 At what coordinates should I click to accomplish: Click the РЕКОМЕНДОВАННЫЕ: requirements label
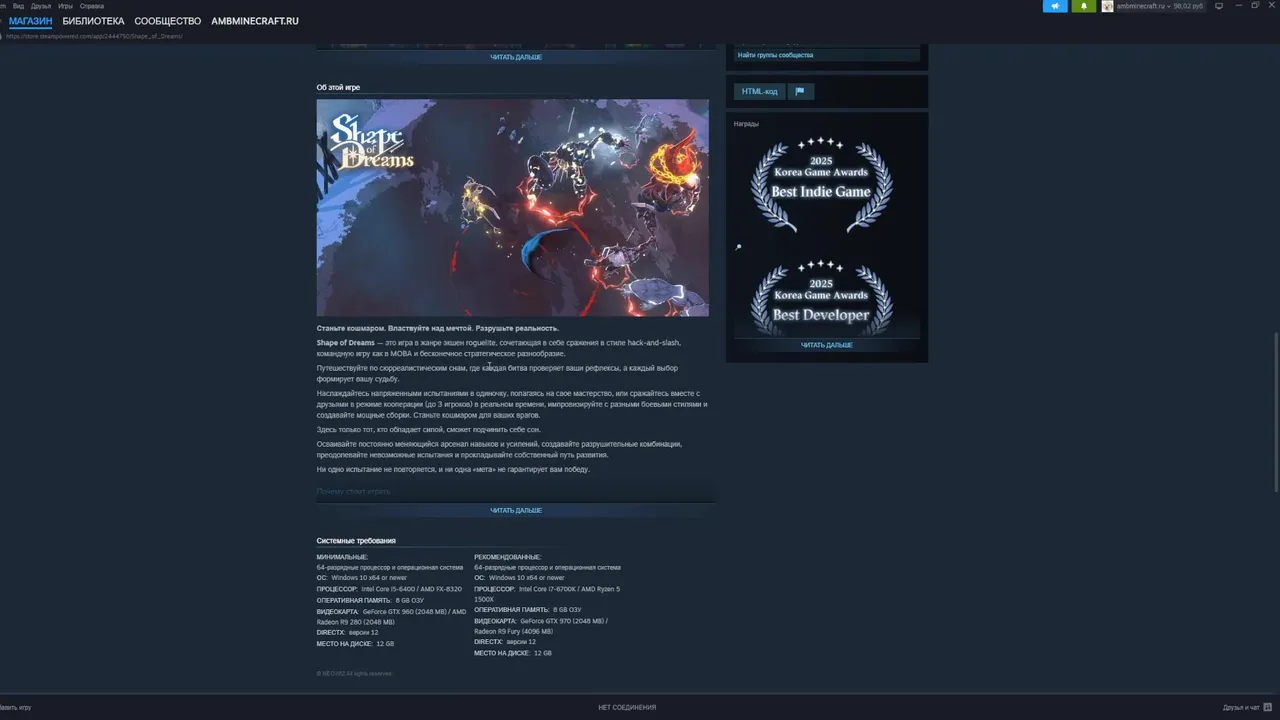(508, 557)
